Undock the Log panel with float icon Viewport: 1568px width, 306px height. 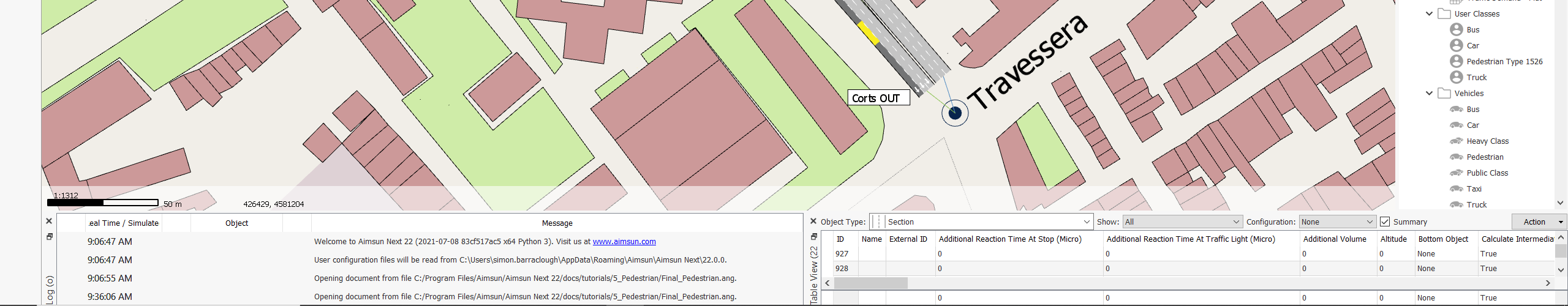coord(50,237)
